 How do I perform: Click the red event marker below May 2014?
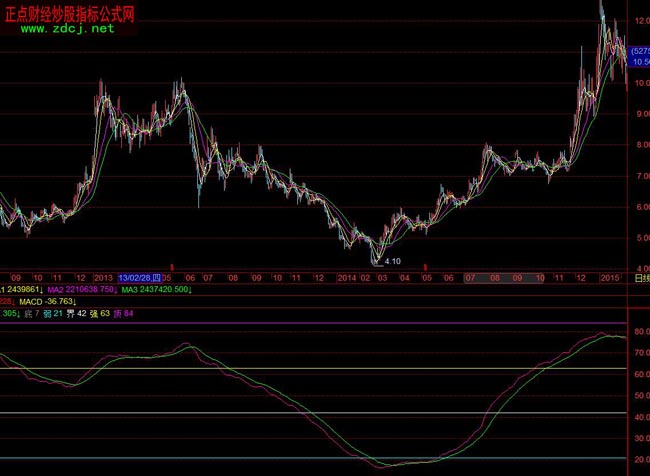tap(427, 267)
